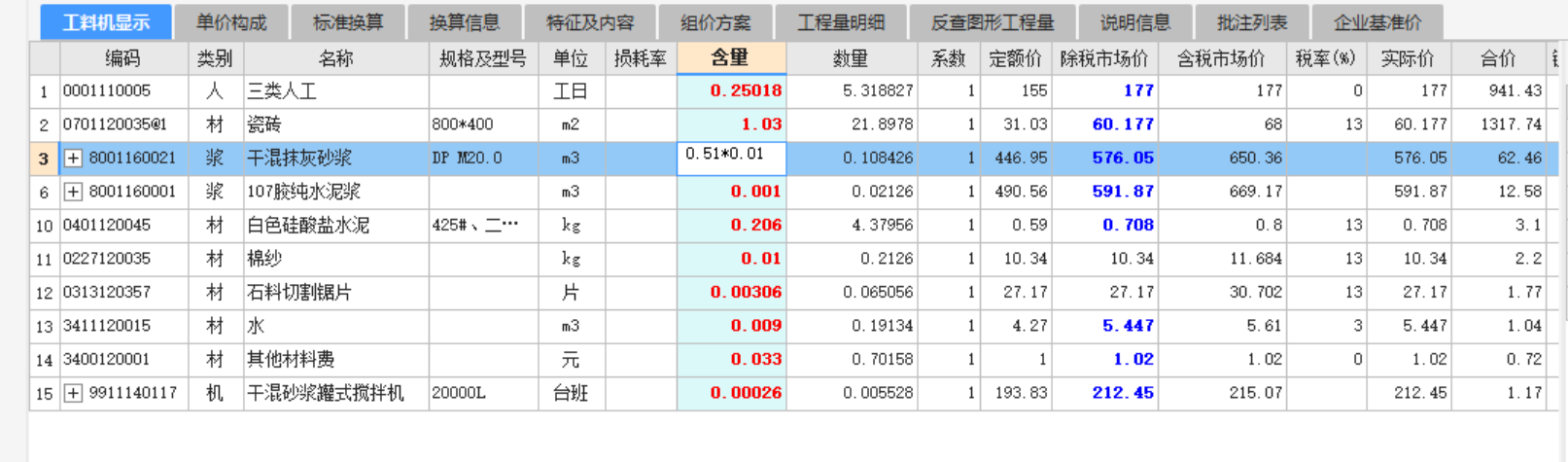Click code cell 3411120015
The width and height of the screenshot is (1568, 462).
coord(123,326)
